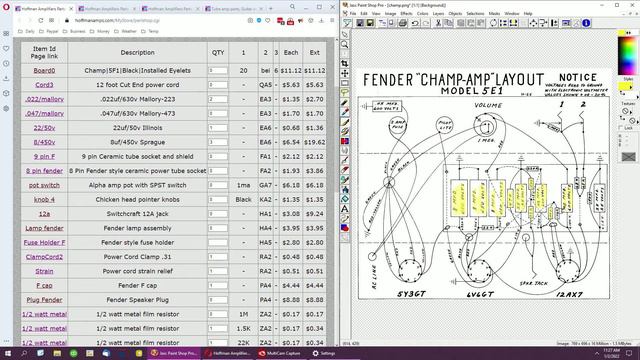This screenshot has height=360, width=640.
Task: Open new tab with plus button in Opera
Action: click(x=270, y=9)
